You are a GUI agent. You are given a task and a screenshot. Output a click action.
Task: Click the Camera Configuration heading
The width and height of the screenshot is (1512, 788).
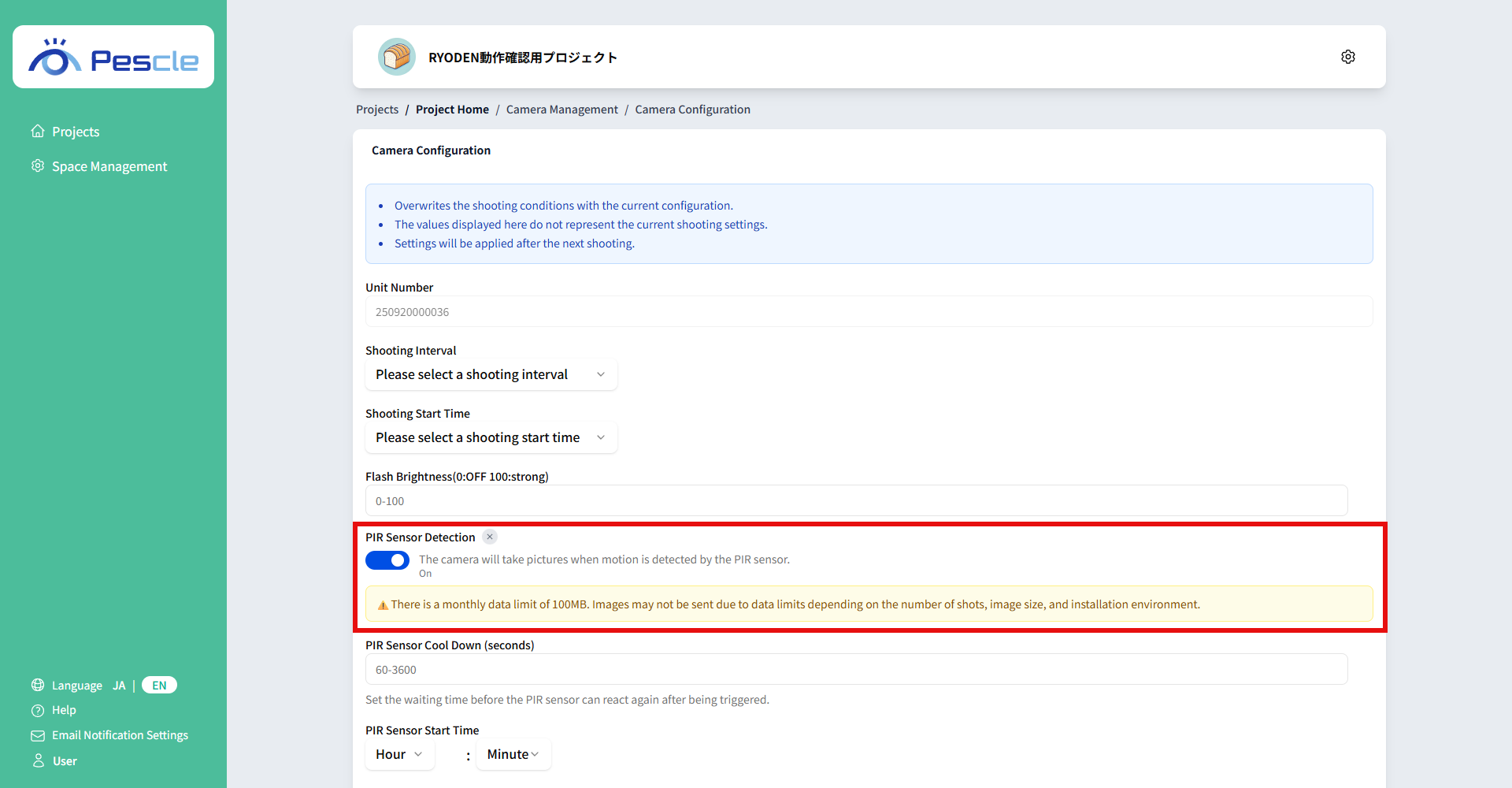[431, 151]
